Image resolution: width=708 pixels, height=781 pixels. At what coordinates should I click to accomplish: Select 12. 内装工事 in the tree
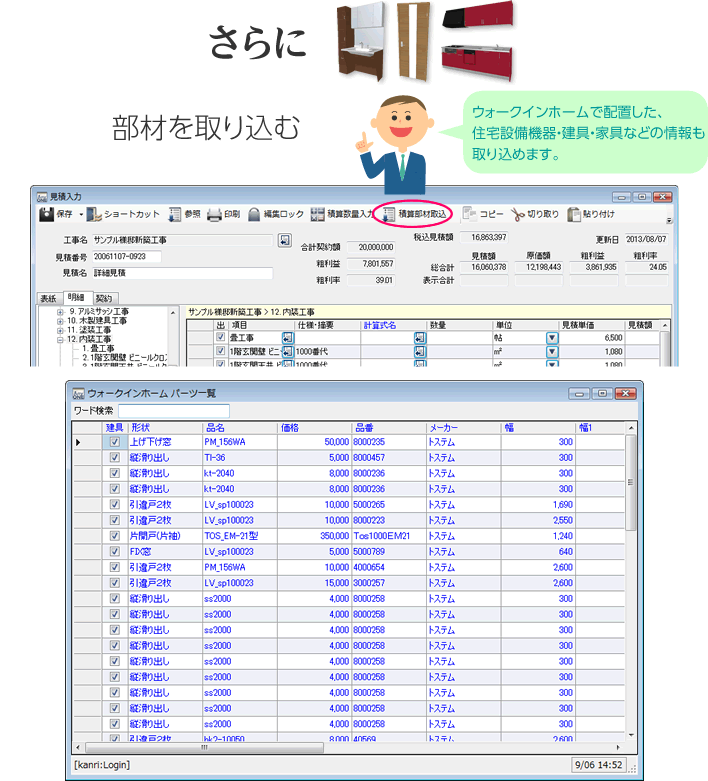pos(89,339)
